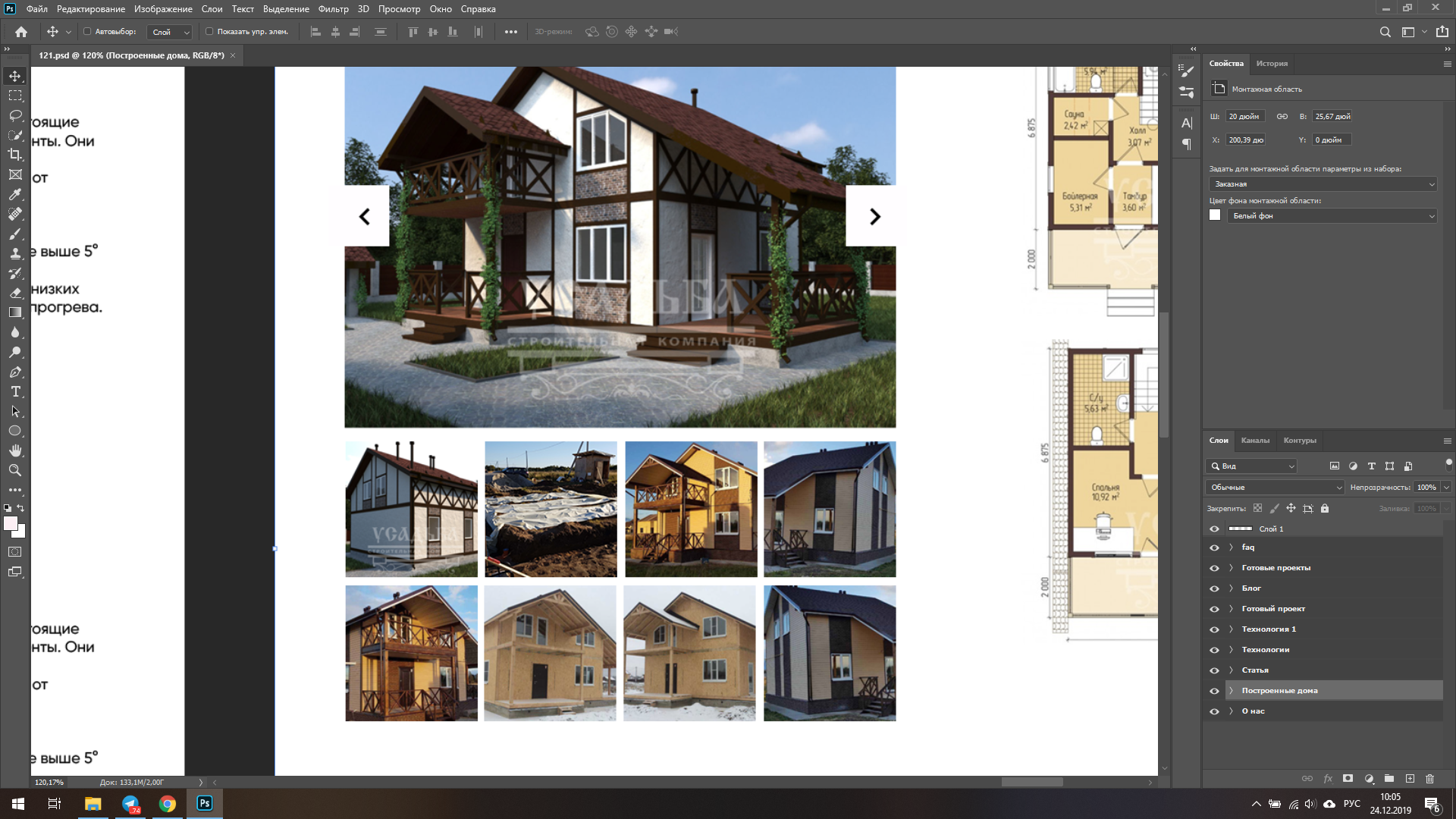Enable Показать упр. элем. checkbox
This screenshot has height=819, width=1456.
tap(209, 32)
